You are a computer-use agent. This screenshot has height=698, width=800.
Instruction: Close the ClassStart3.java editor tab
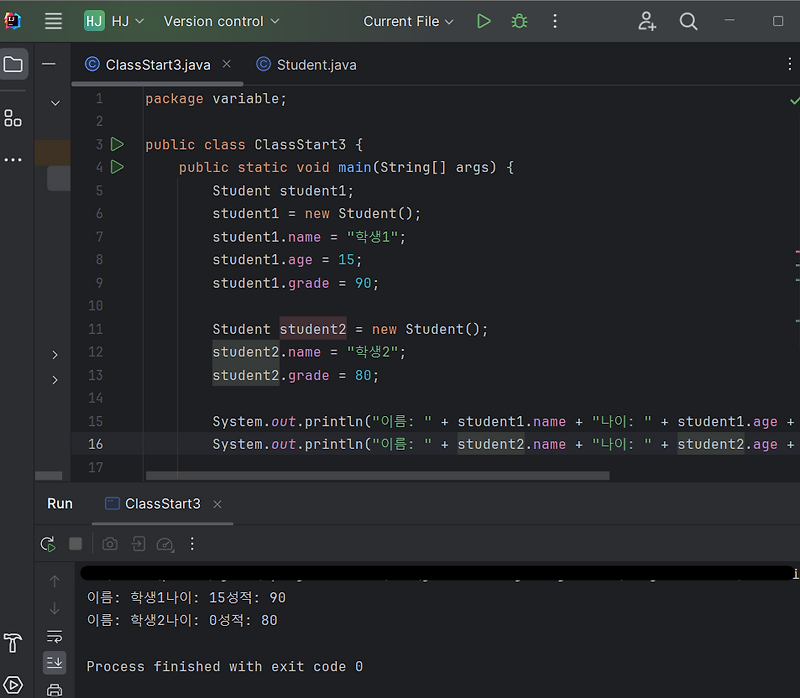point(227,64)
